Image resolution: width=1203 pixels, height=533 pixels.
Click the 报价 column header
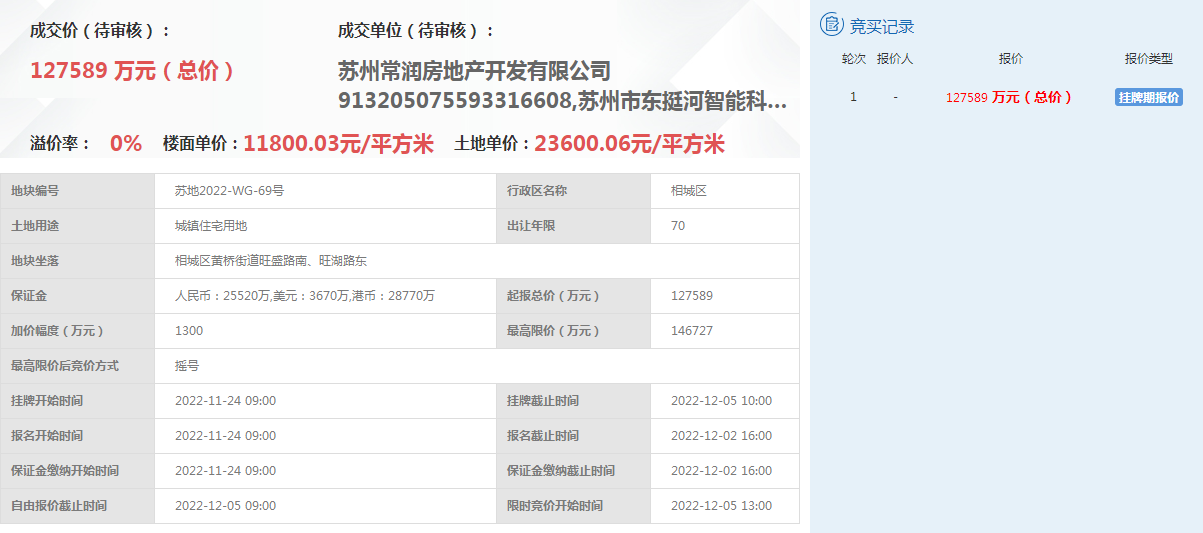click(1010, 59)
